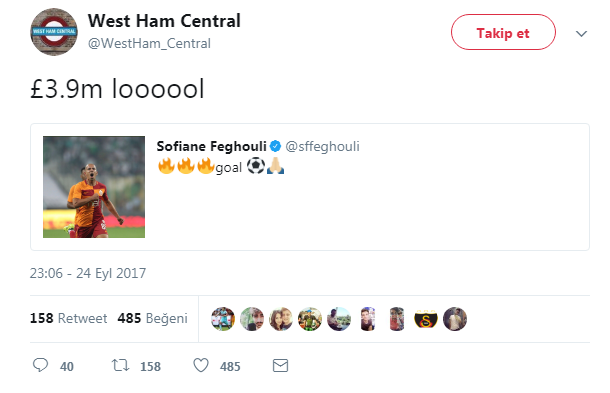View the 158 Retweet list

click(68, 318)
